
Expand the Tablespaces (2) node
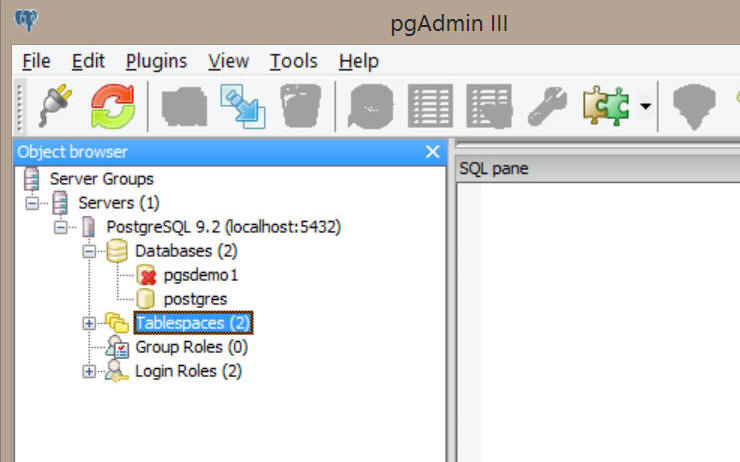89,323
